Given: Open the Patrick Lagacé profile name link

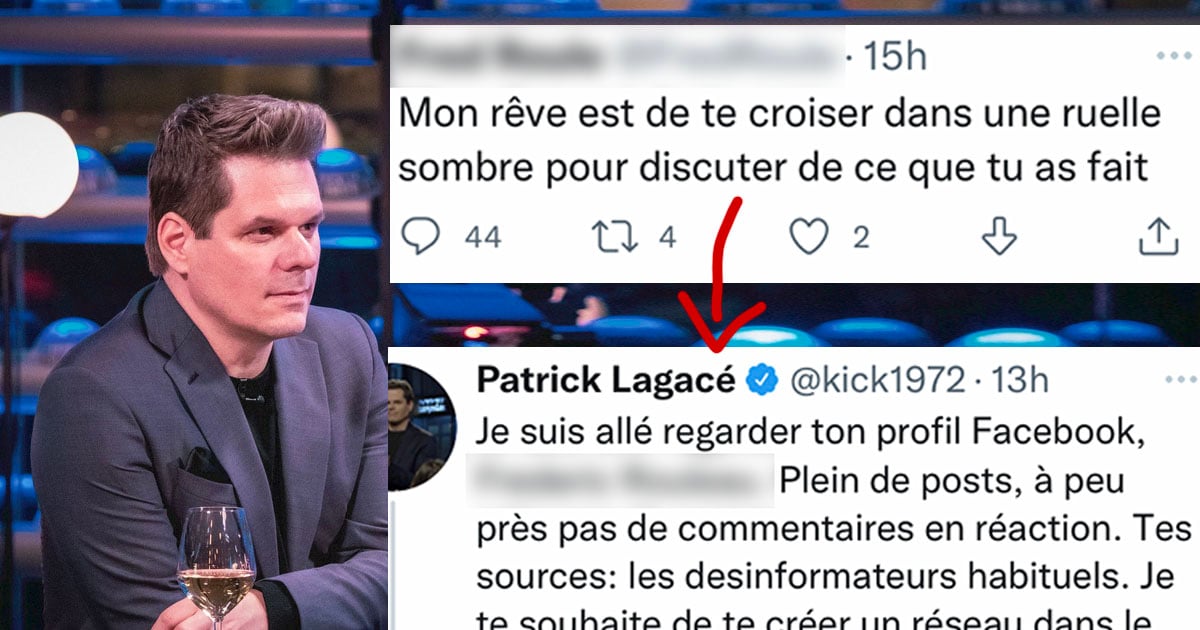Looking at the screenshot, I should [x=606, y=380].
